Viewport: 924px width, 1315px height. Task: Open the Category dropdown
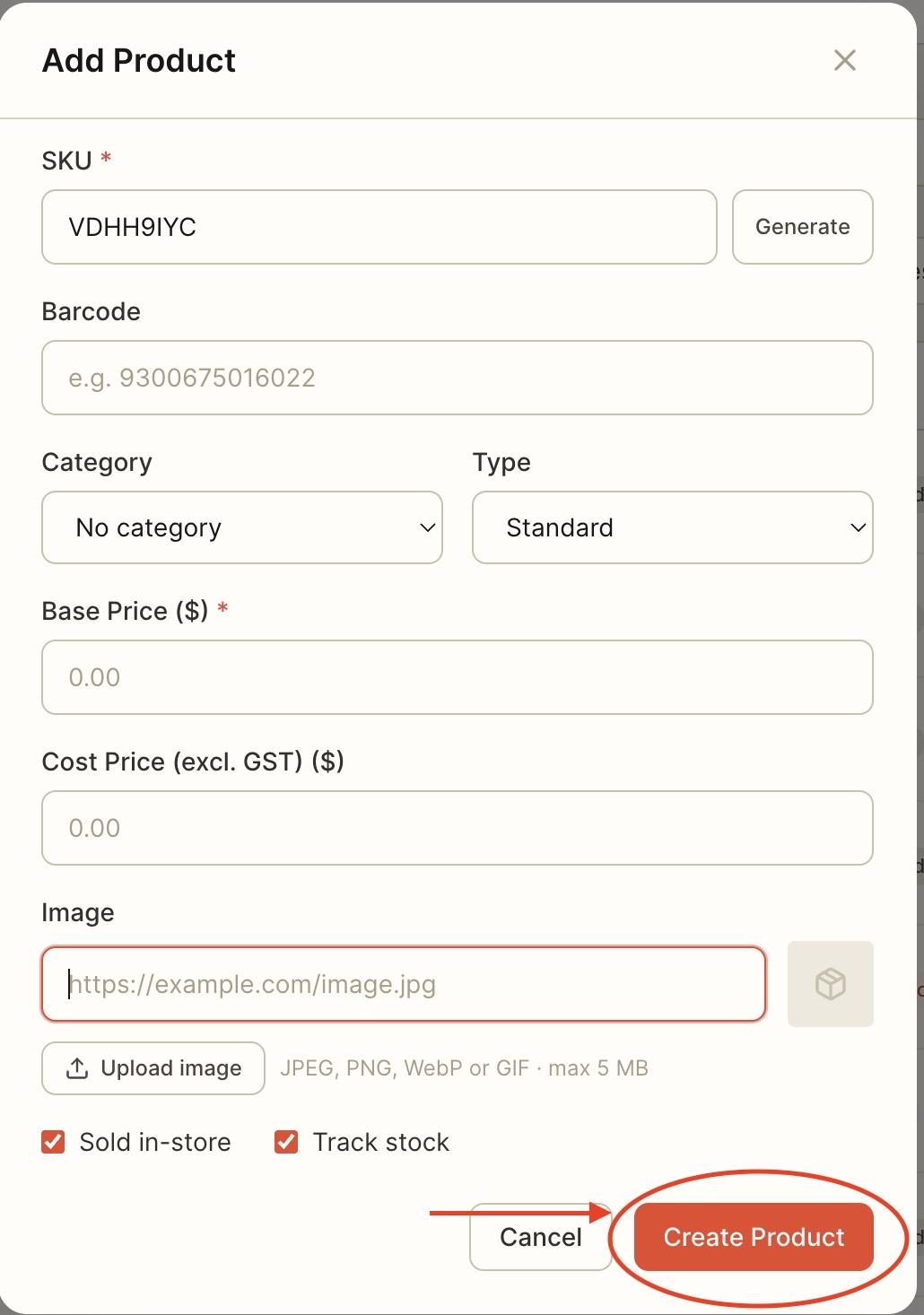coord(242,527)
